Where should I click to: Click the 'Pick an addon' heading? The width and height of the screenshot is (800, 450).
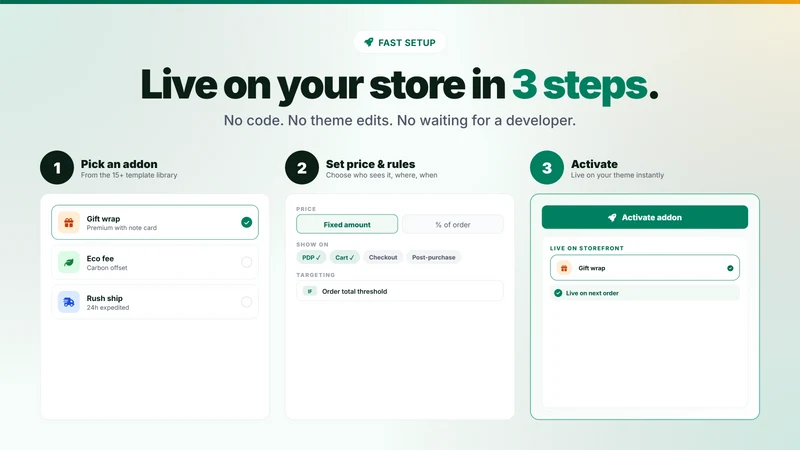coord(119,164)
